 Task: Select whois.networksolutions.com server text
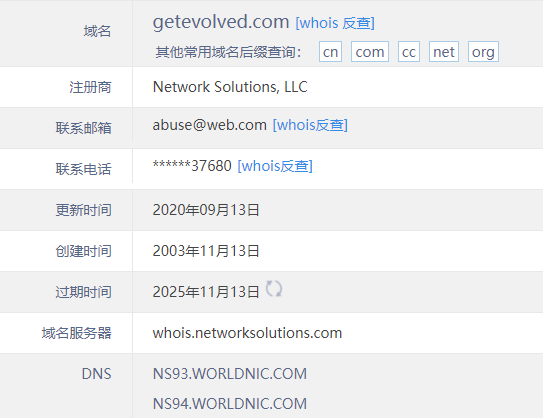click(x=247, y=333)
